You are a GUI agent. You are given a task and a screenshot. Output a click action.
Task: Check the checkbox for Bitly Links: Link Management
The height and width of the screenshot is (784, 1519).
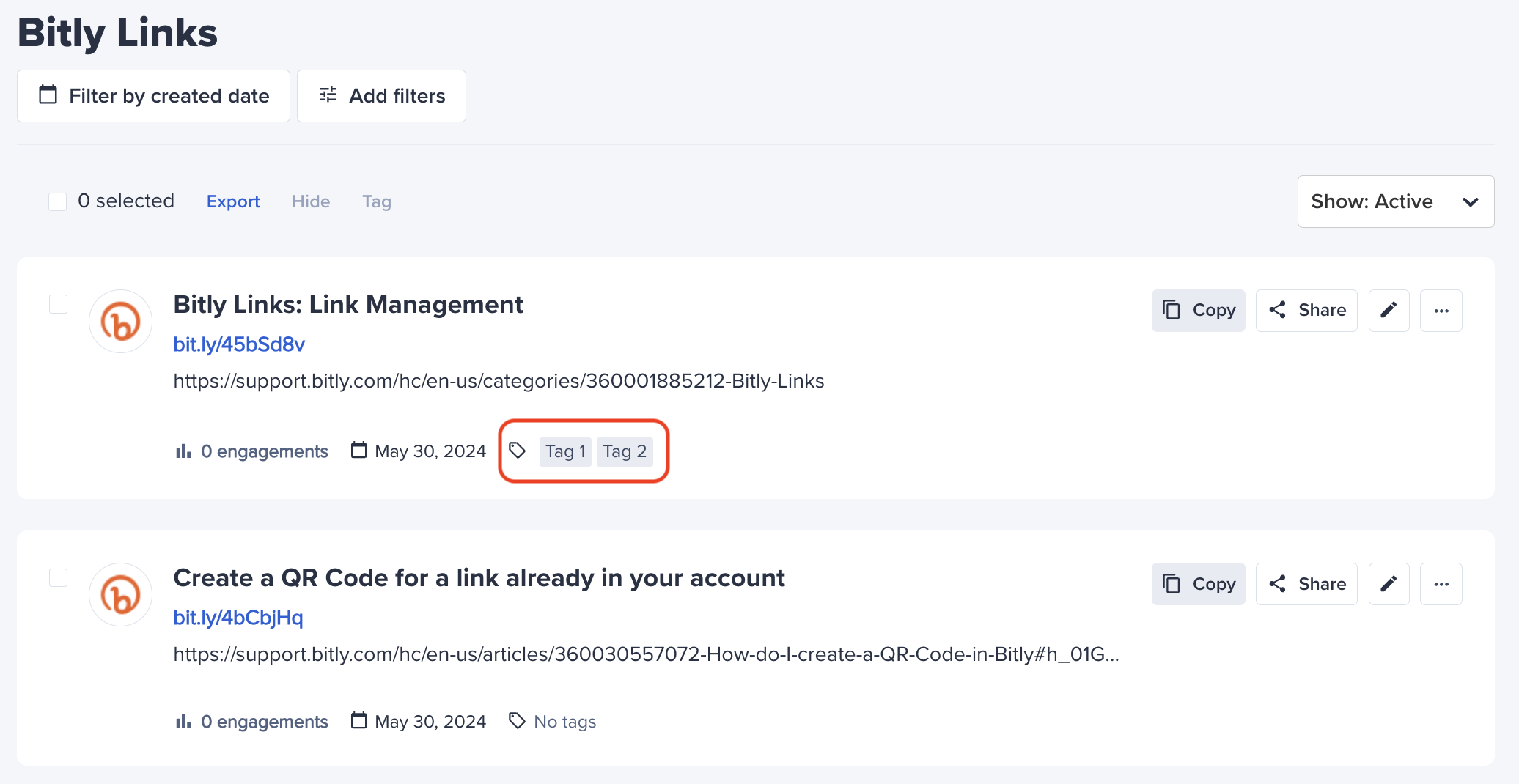tap(57, 303)
